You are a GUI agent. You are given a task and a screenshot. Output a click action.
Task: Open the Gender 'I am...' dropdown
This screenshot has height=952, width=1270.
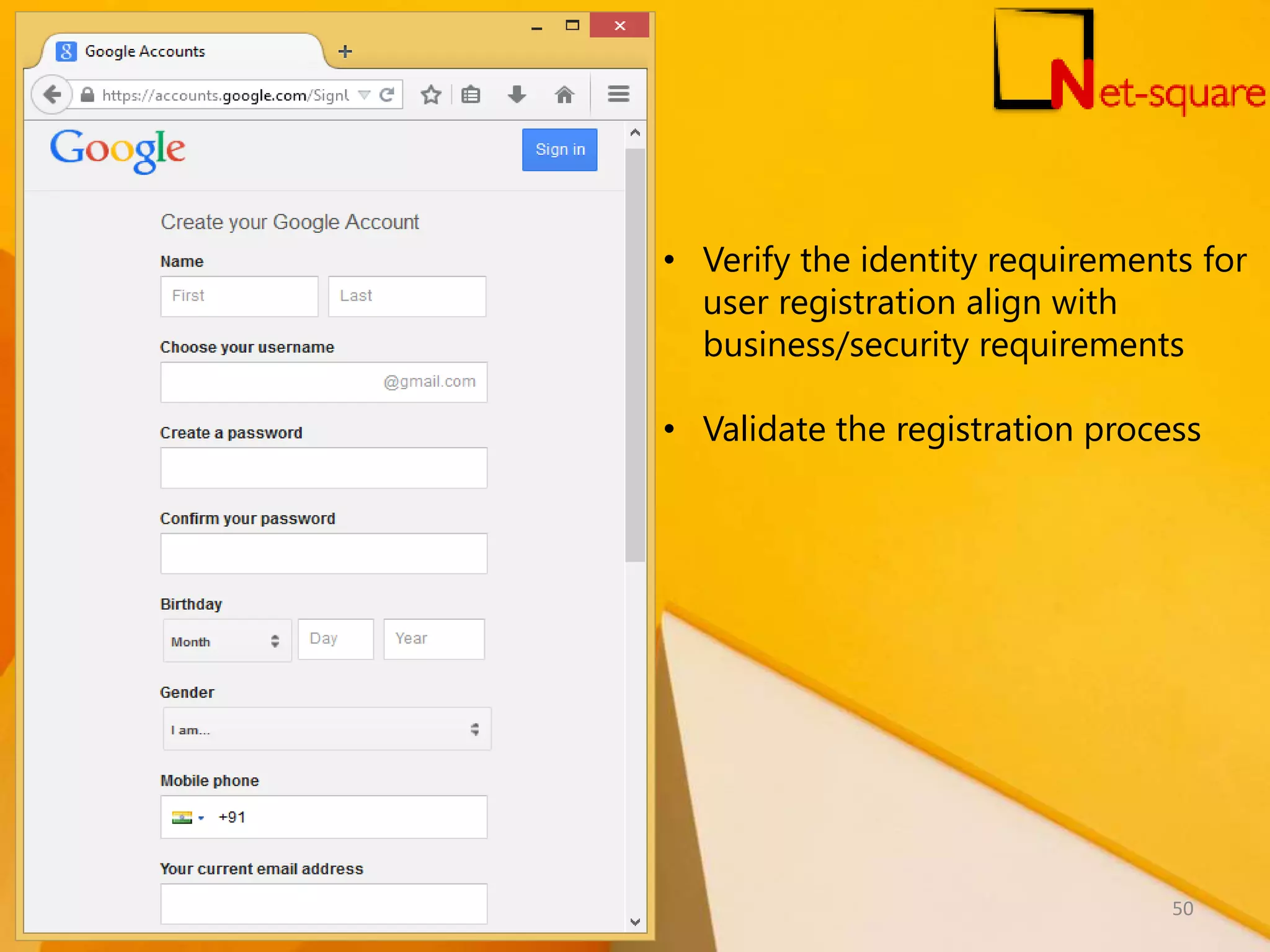click(x=327, y=729)
